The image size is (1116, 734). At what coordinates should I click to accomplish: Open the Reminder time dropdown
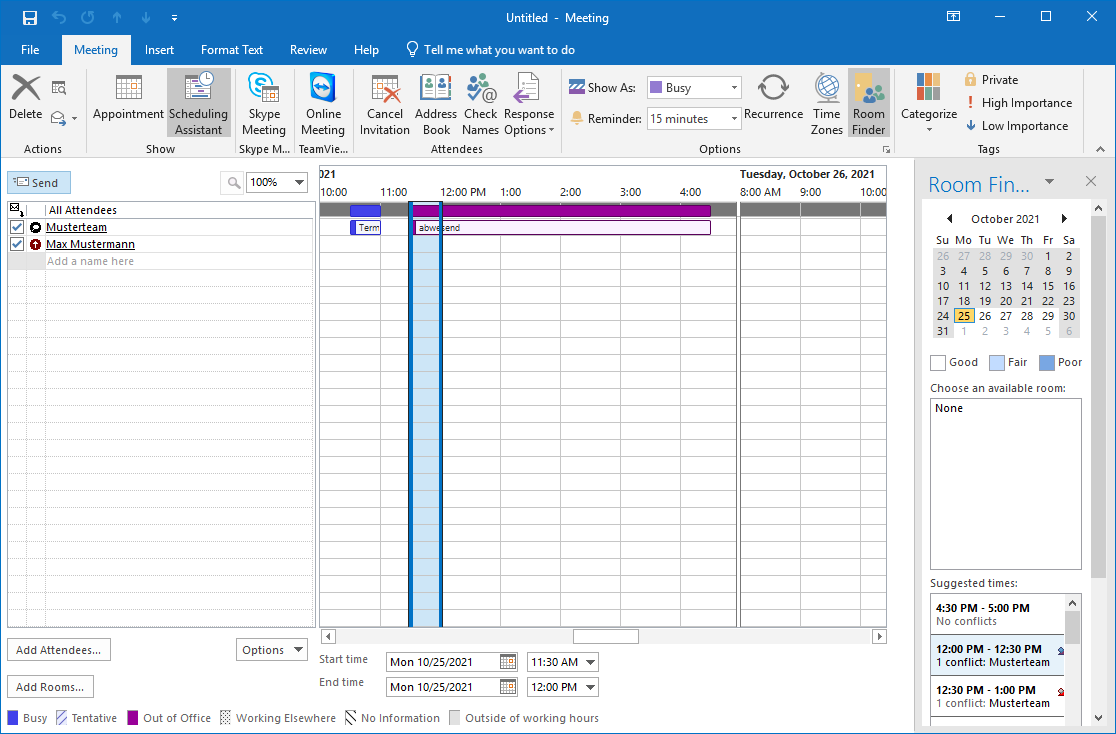(x=734, y=119)
